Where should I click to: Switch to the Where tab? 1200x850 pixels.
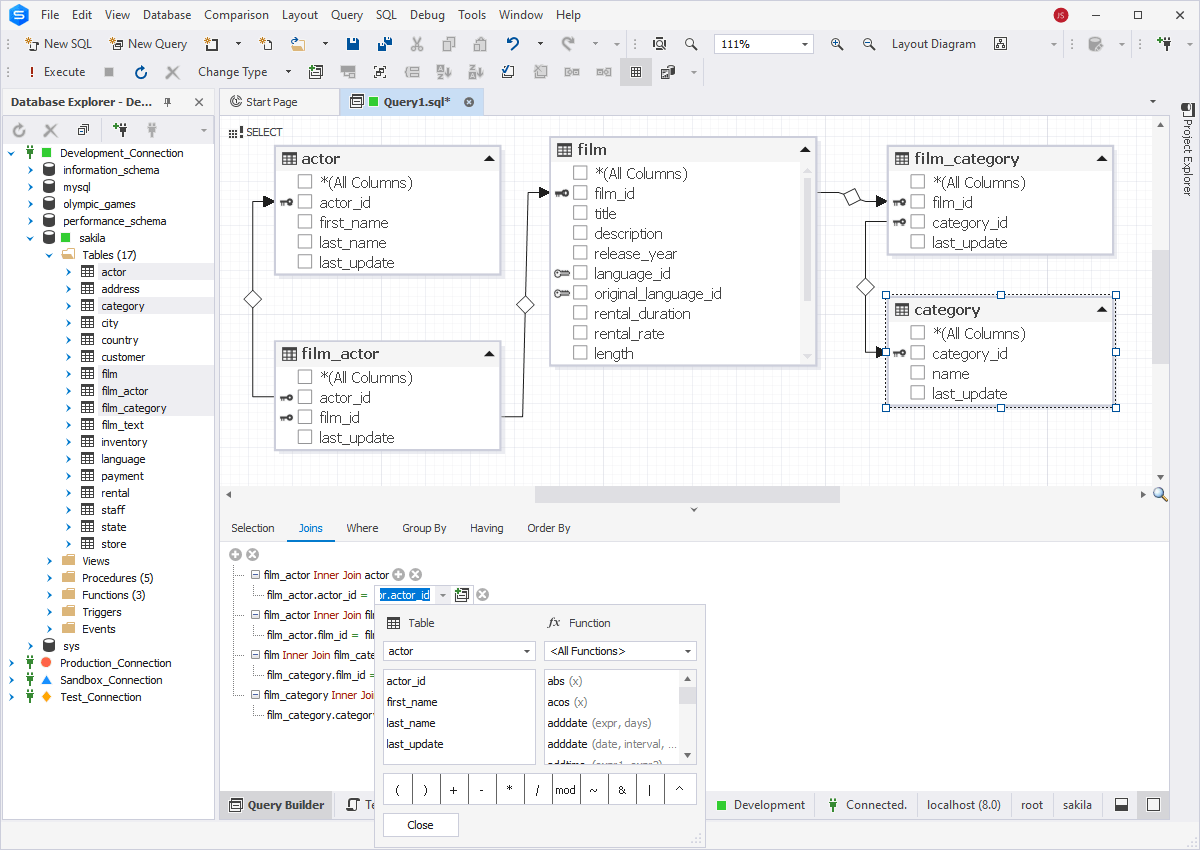tap(362, 528)
